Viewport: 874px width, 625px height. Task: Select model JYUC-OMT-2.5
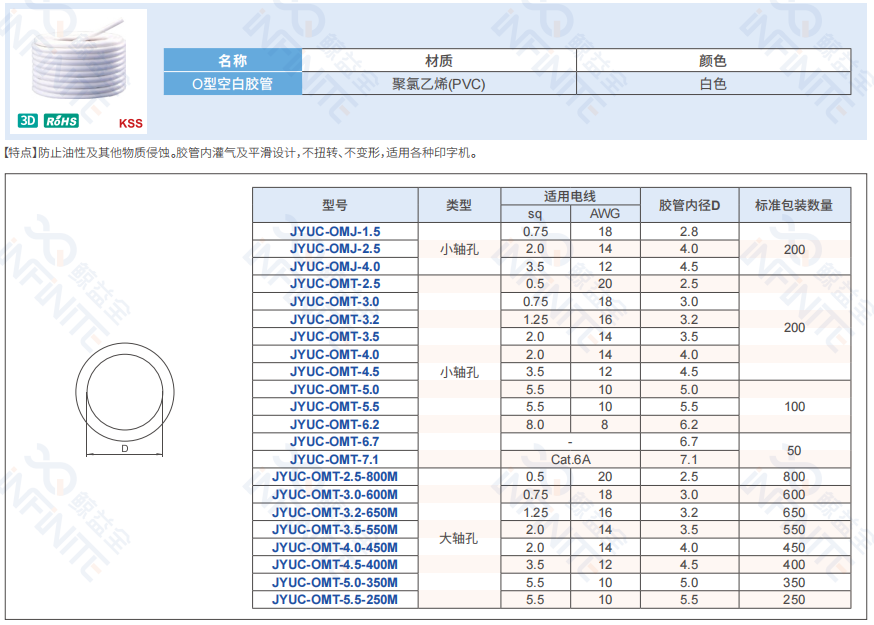[335, 284]
